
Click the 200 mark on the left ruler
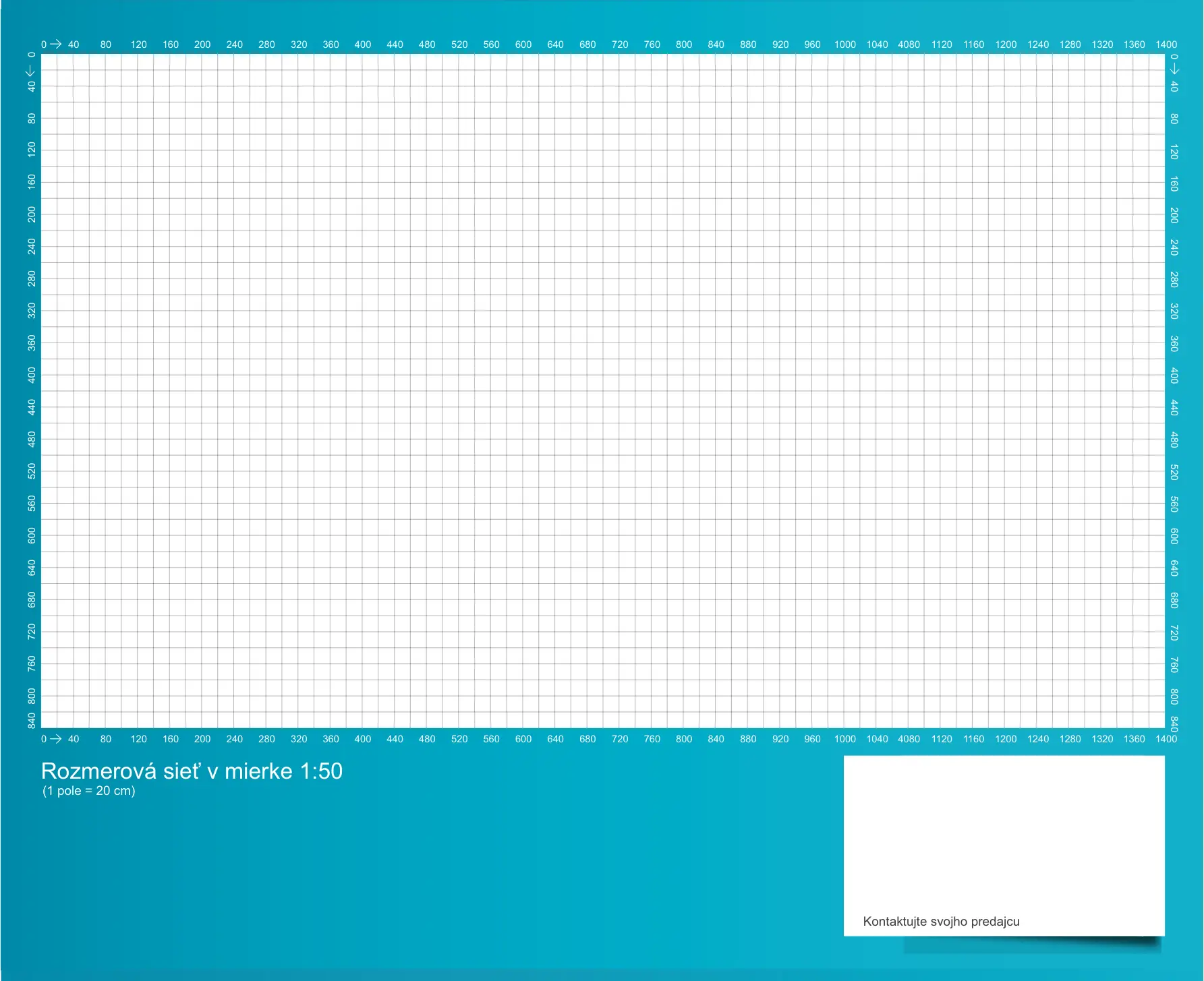click(31, 214)
